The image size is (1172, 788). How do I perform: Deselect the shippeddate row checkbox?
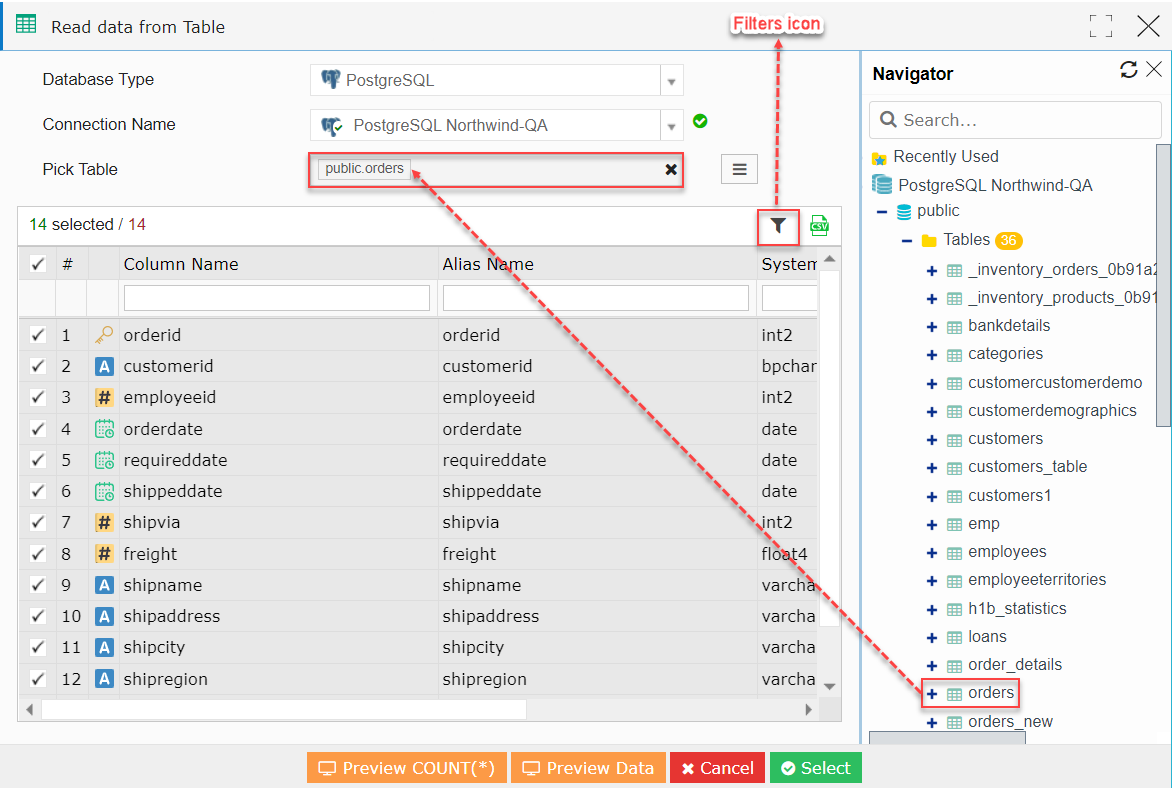click(37, 491)
